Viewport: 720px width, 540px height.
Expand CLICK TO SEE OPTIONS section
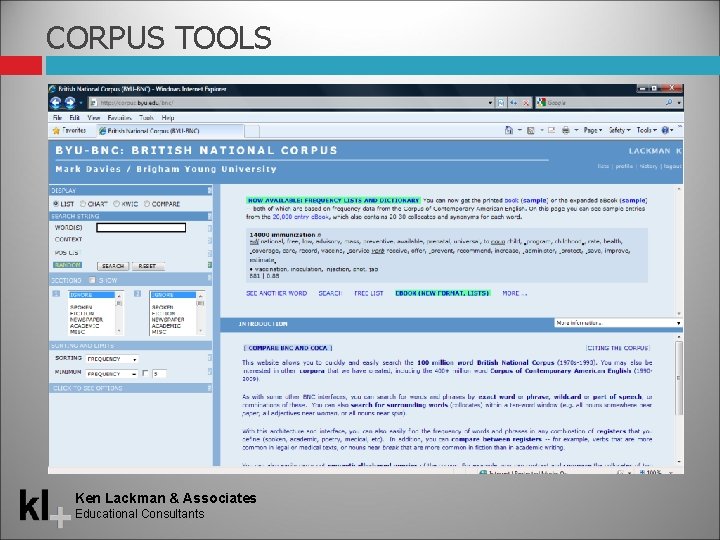point(130,388)
